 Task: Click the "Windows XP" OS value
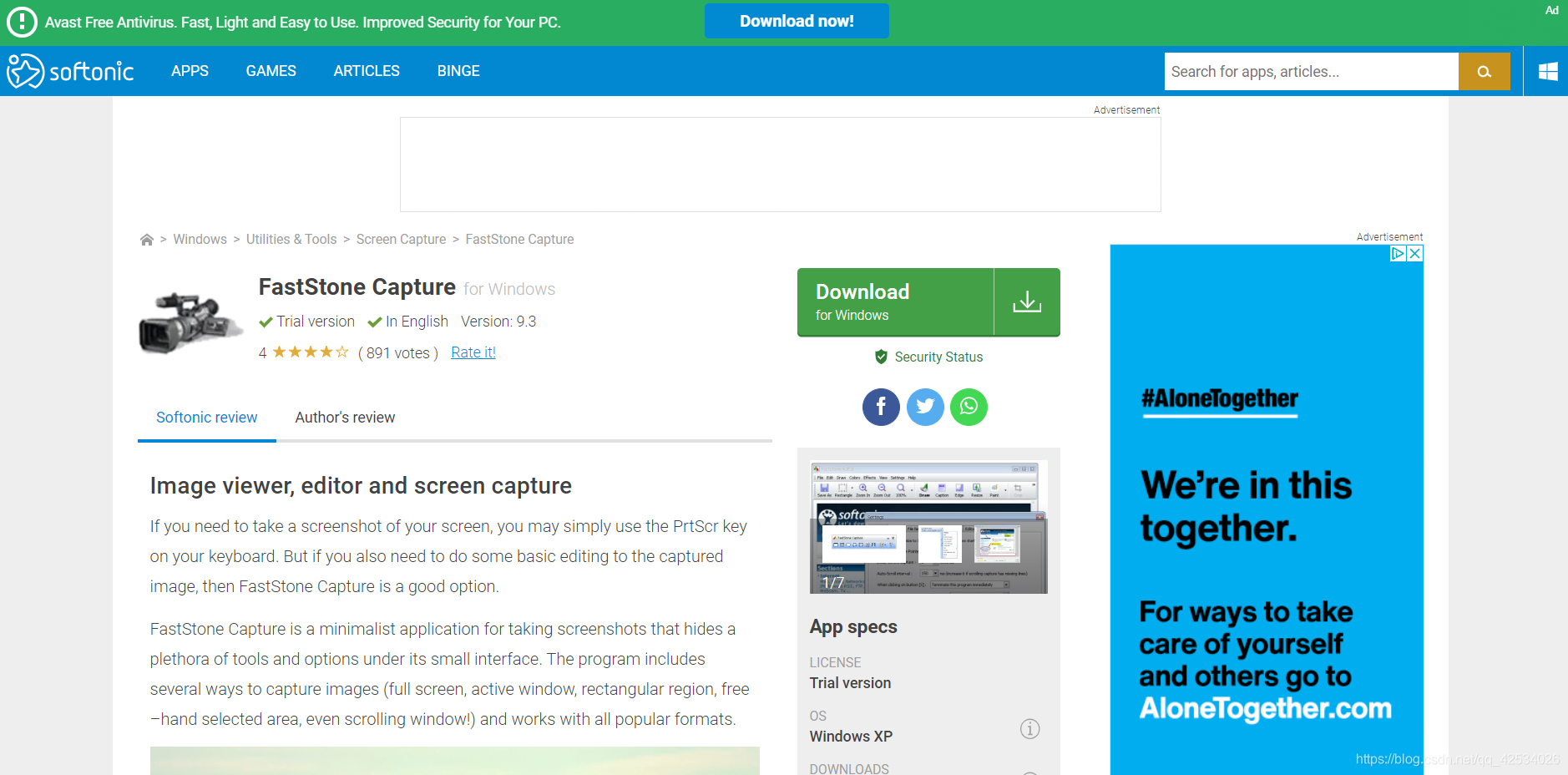851,737
